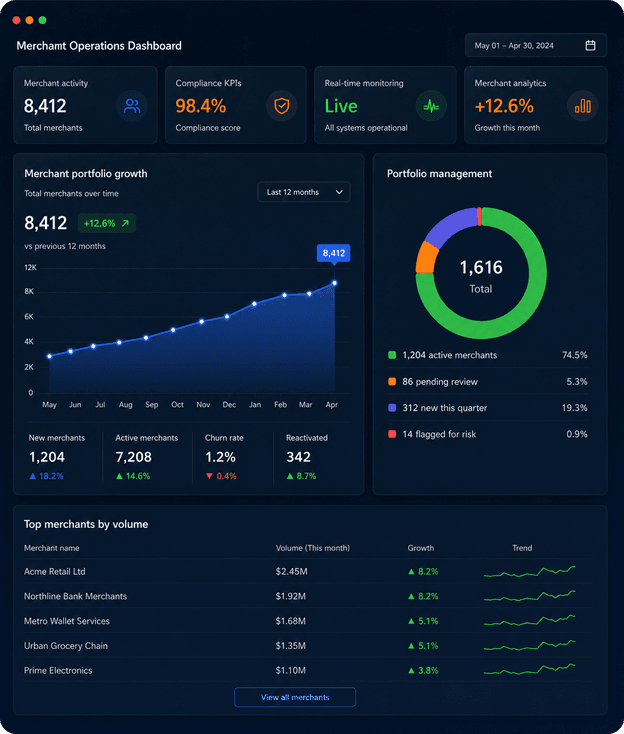This screenshot has width=624, height=734.
Task: Open the calendar icon in date range
Action: point(590,45)
